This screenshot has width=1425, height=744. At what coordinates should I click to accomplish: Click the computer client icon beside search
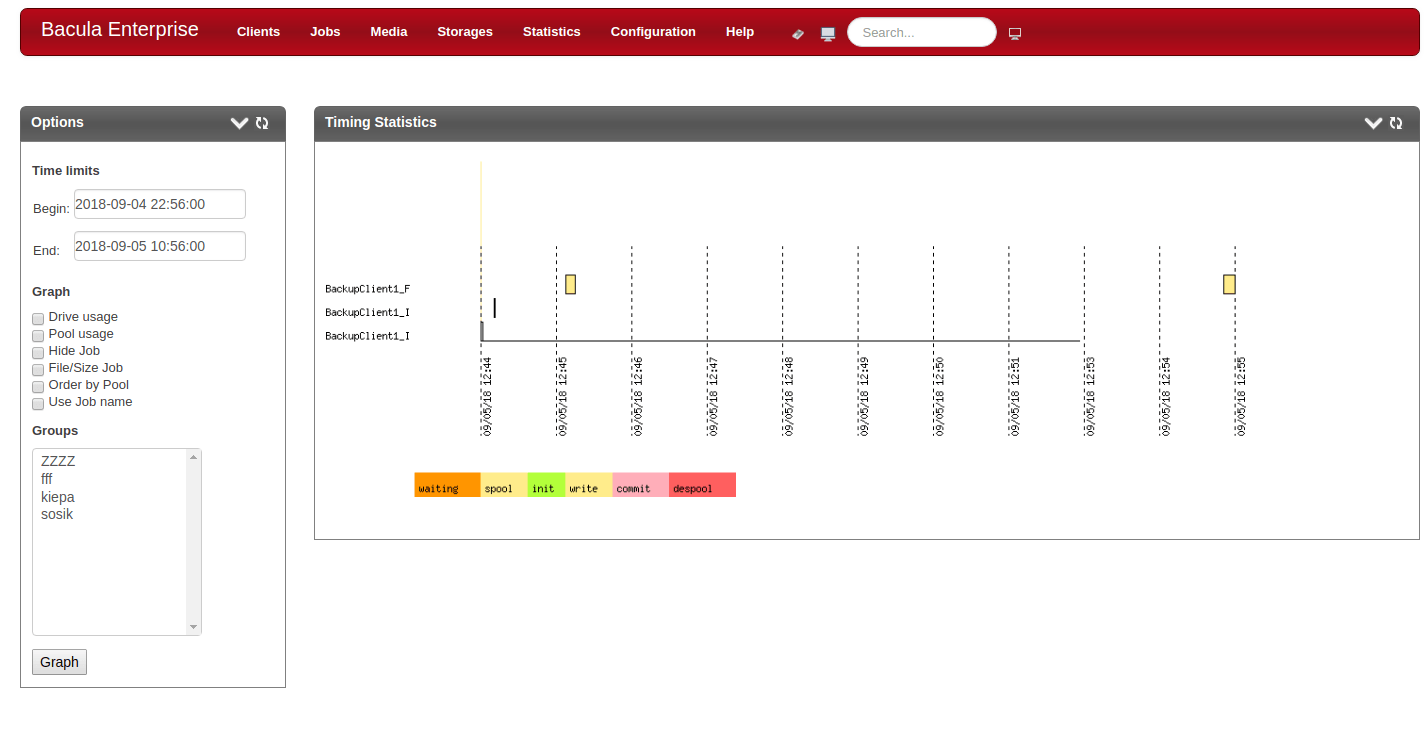click(828, 33)
